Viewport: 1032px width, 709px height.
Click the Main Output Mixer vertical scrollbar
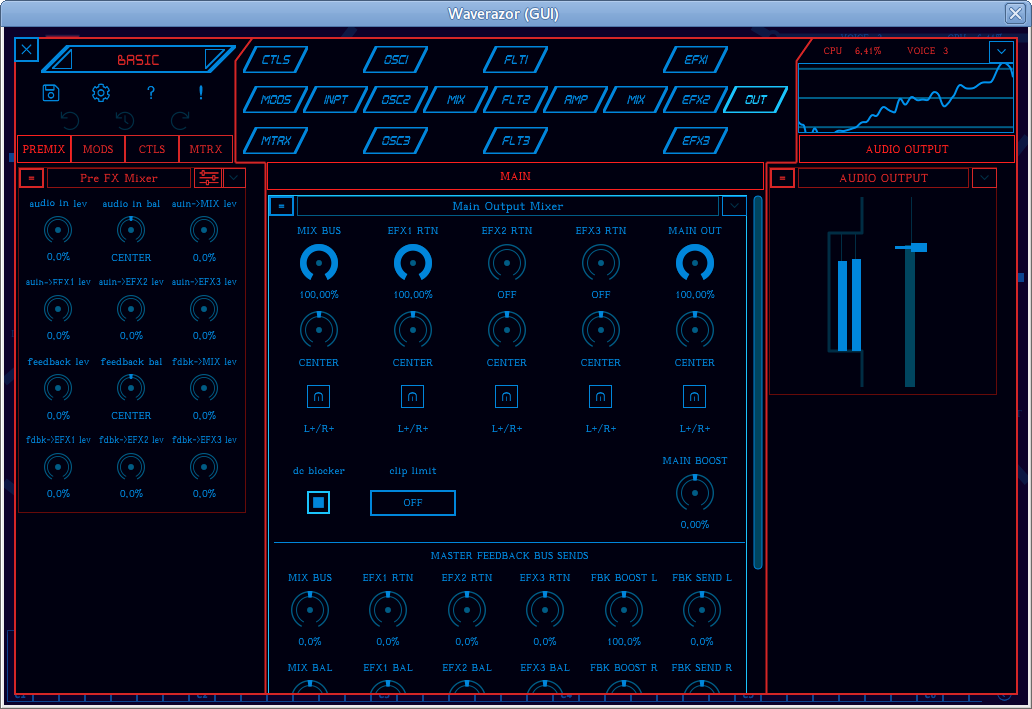point(758,382)
